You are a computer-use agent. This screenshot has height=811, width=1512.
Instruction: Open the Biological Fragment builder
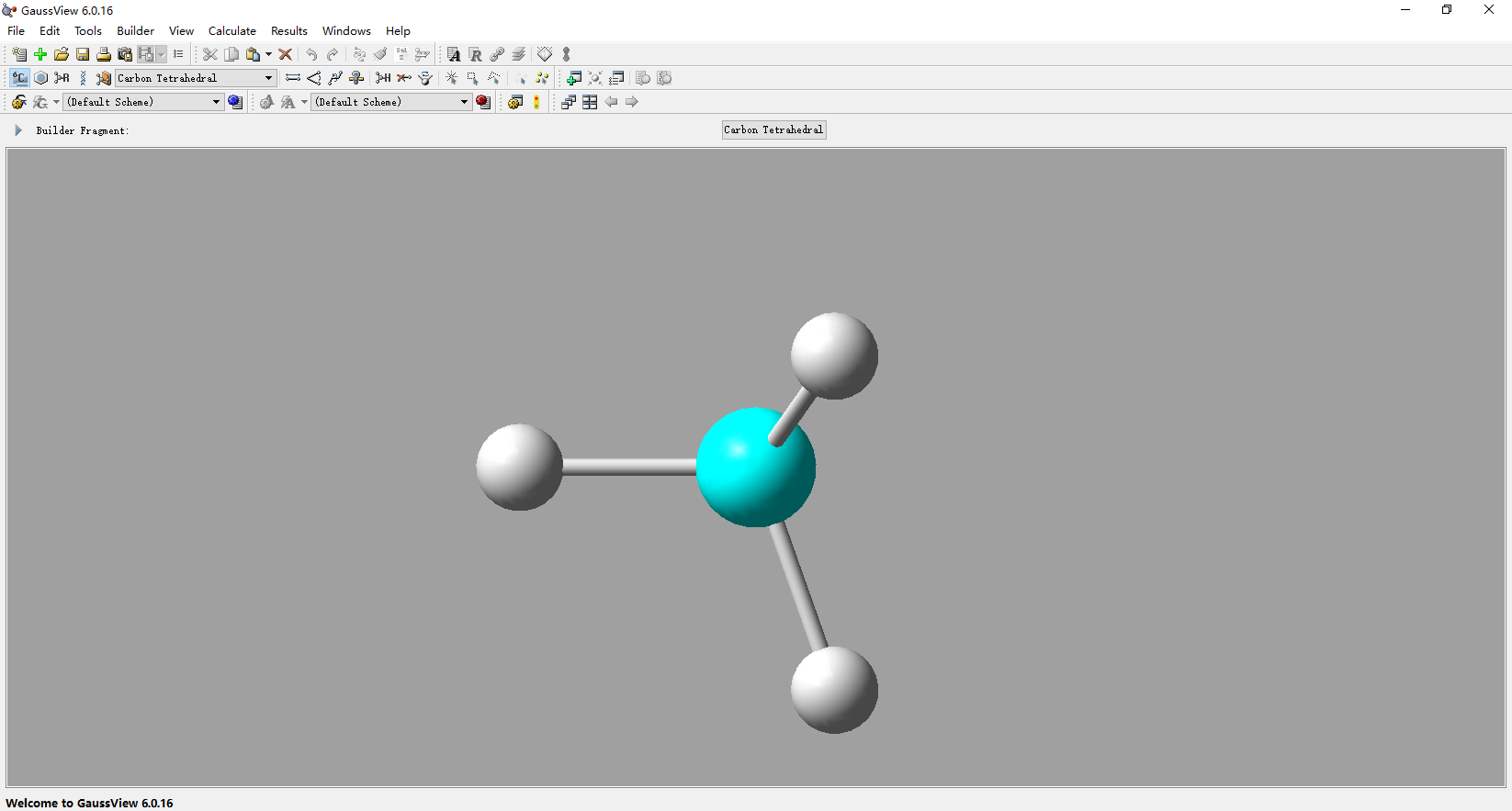83,78
